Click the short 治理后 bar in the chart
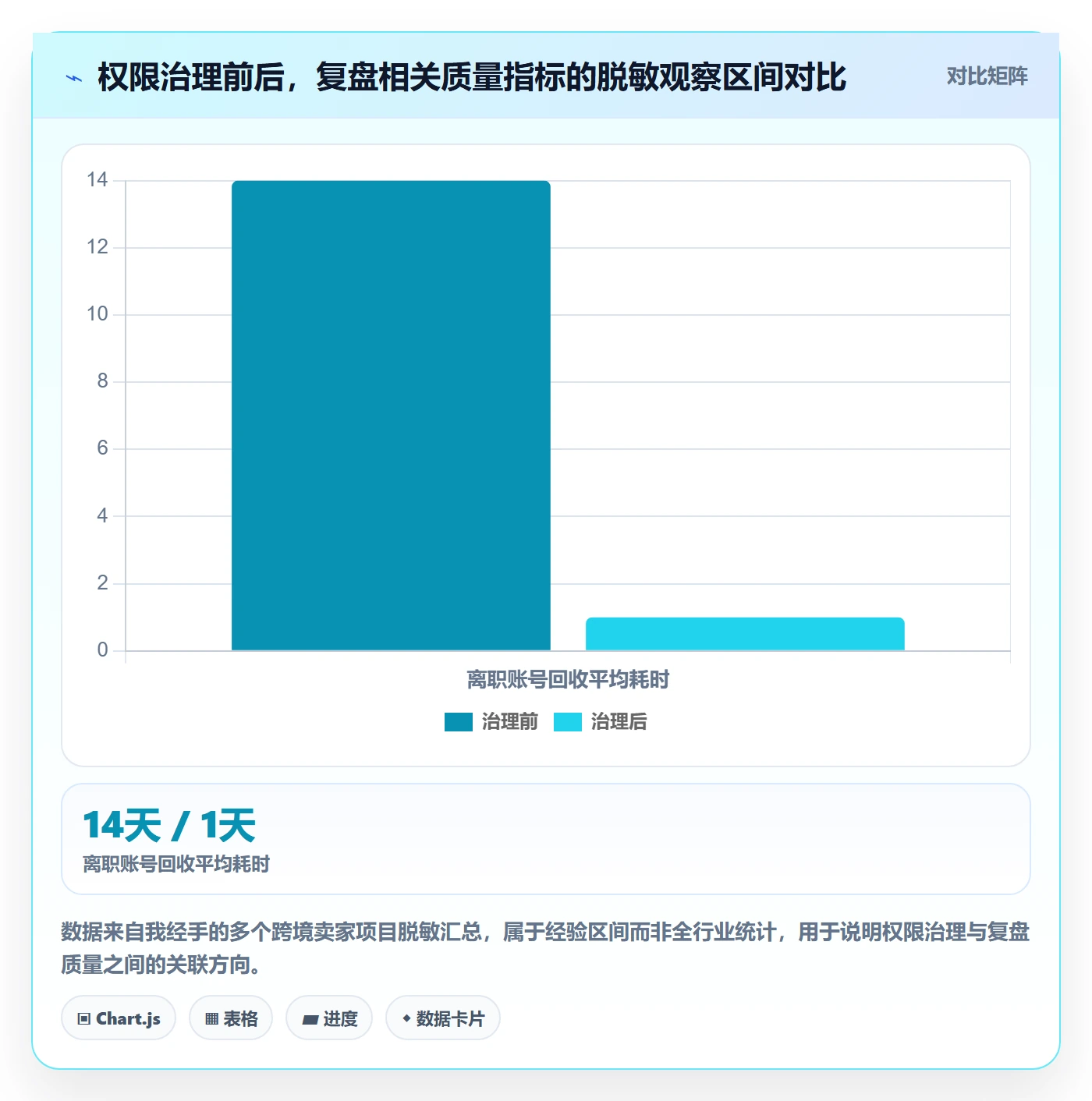The width and height of the screenshot is (1092, 1101). 745,634
